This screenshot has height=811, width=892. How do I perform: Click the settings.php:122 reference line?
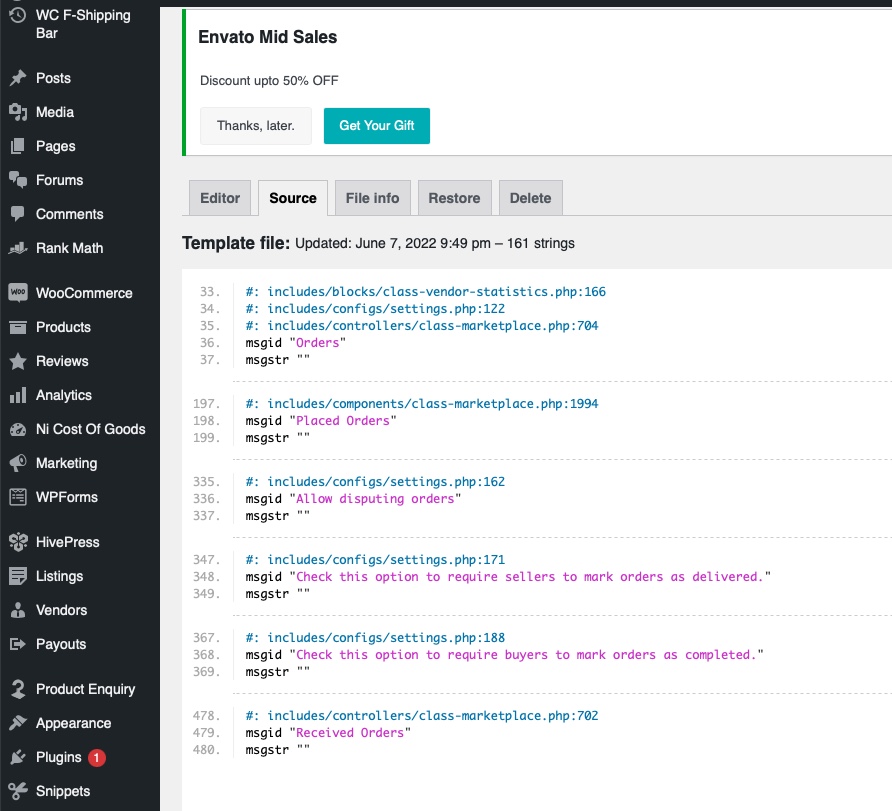[375, 309]
